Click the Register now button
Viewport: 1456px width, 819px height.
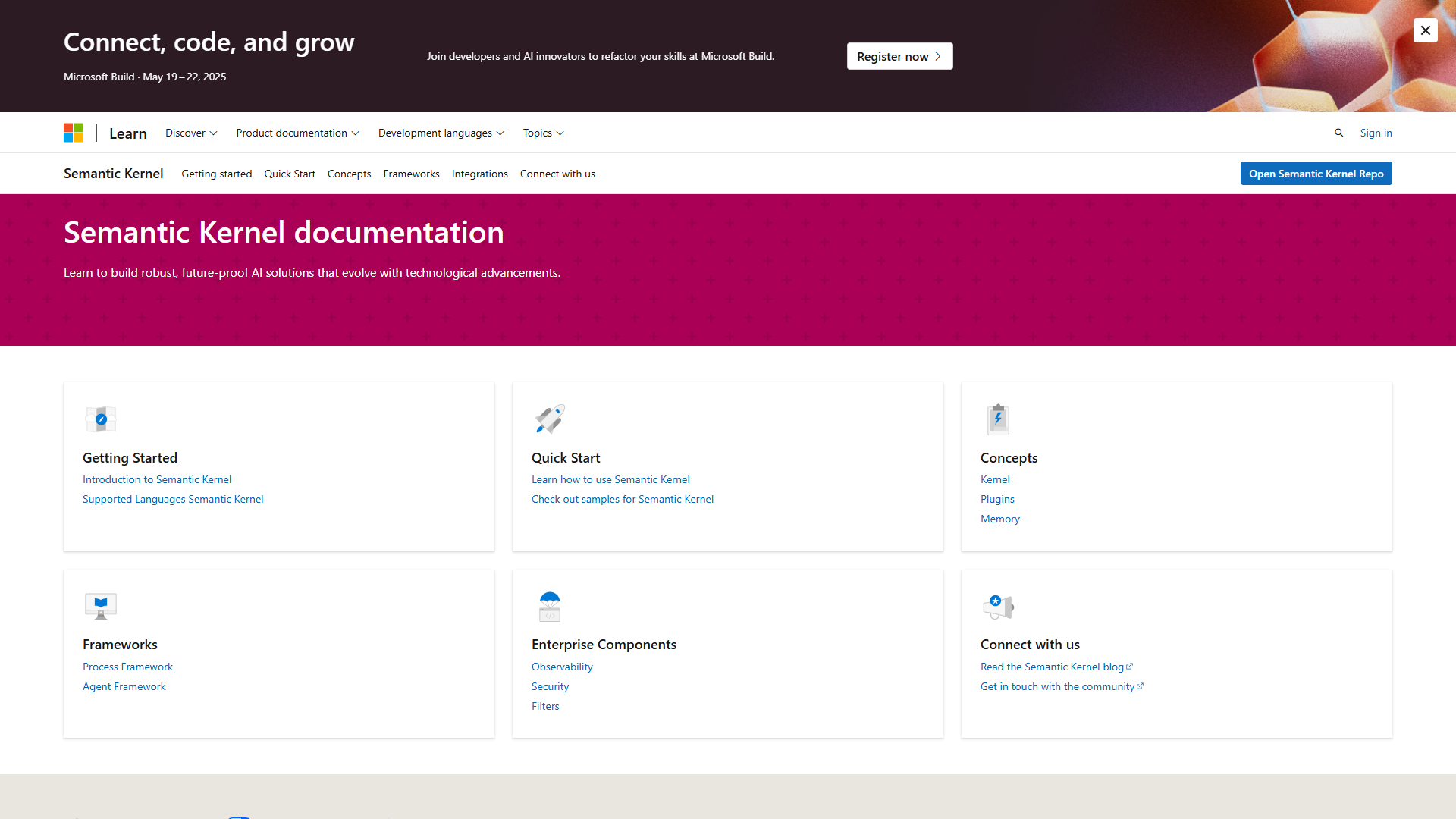coord(899,56)
